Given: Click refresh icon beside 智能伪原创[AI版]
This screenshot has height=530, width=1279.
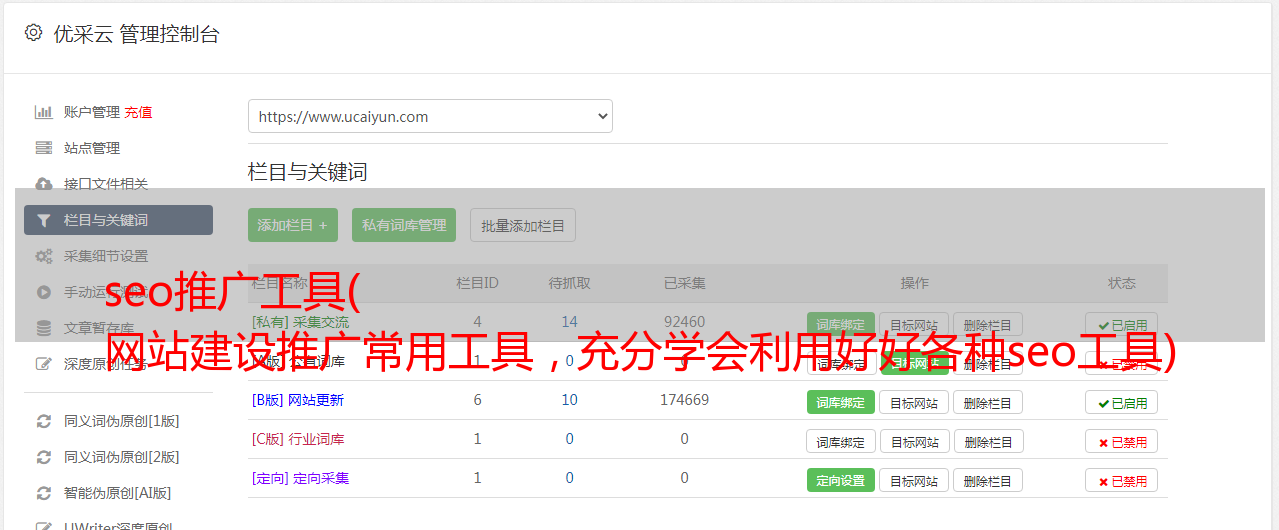Looking at the screenshot, I should (43, 493).
